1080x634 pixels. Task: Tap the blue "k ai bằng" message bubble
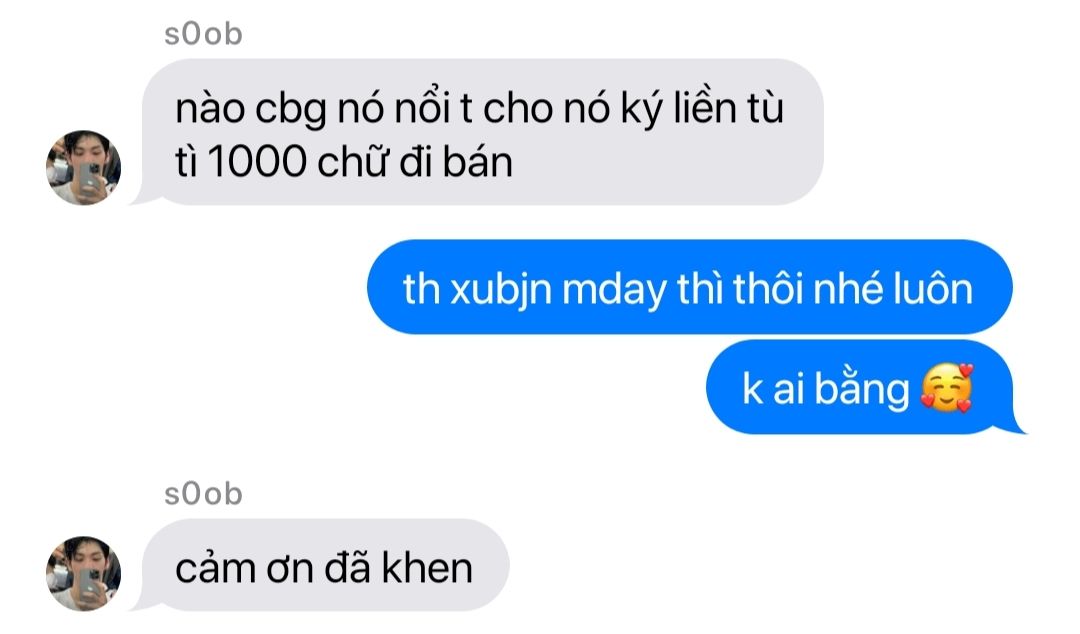(862, 387)
